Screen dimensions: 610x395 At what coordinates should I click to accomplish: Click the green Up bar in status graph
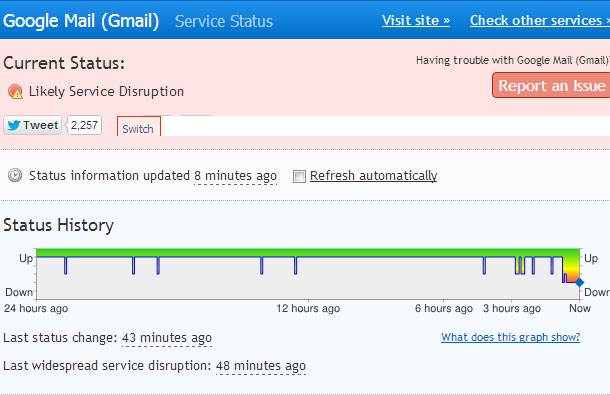tap(307, 253)
